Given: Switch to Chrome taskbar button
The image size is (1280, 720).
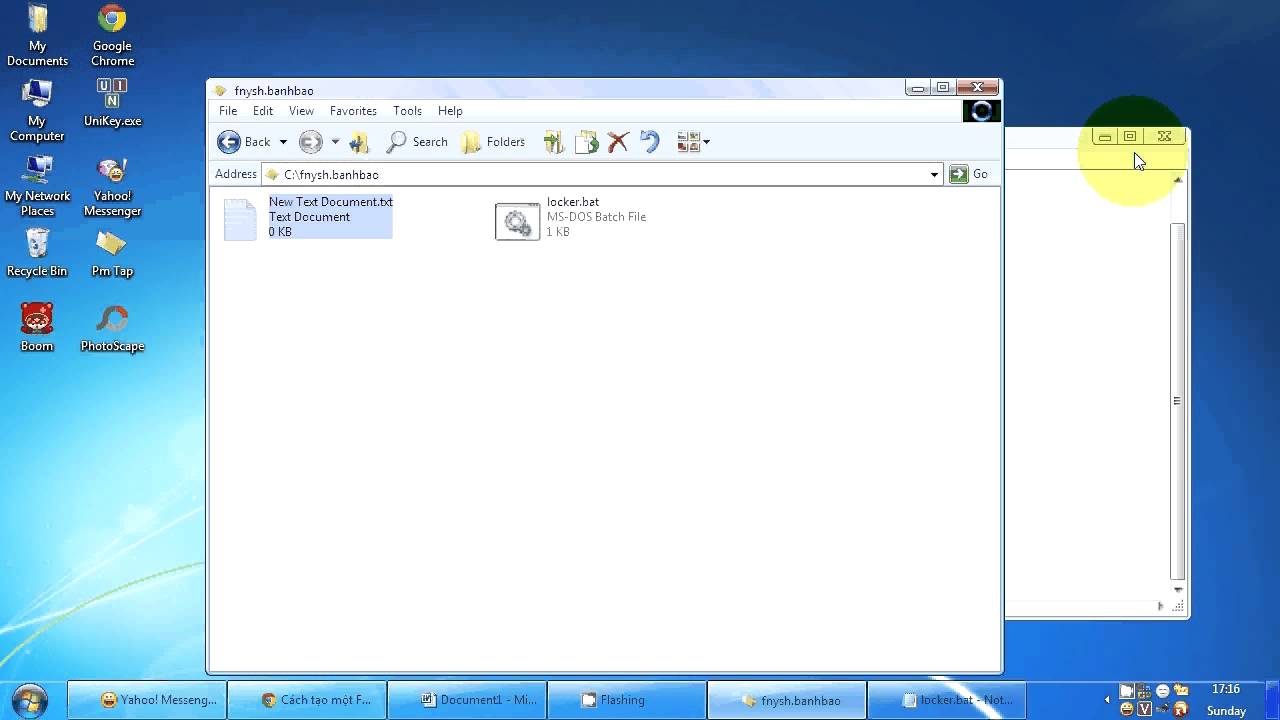Looking at the screenshot, I should (307, 700).
